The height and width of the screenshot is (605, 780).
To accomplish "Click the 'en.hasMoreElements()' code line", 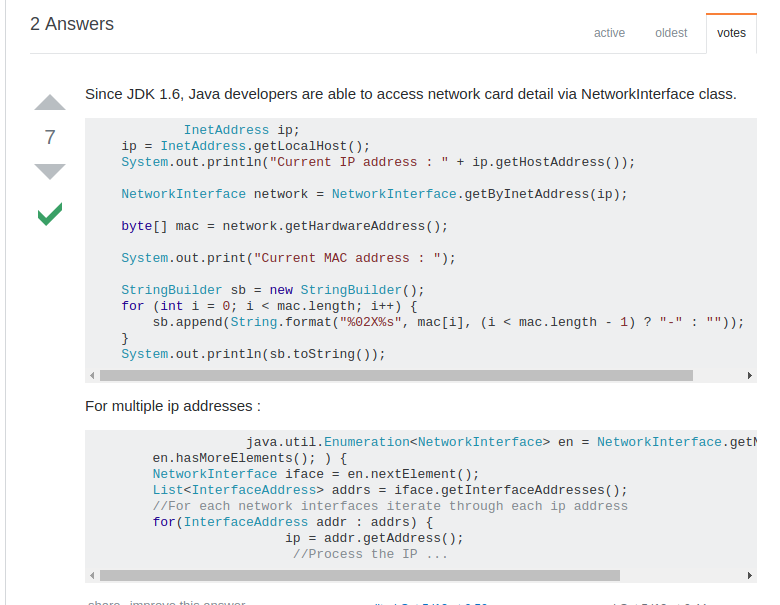I will coord(250,458).
